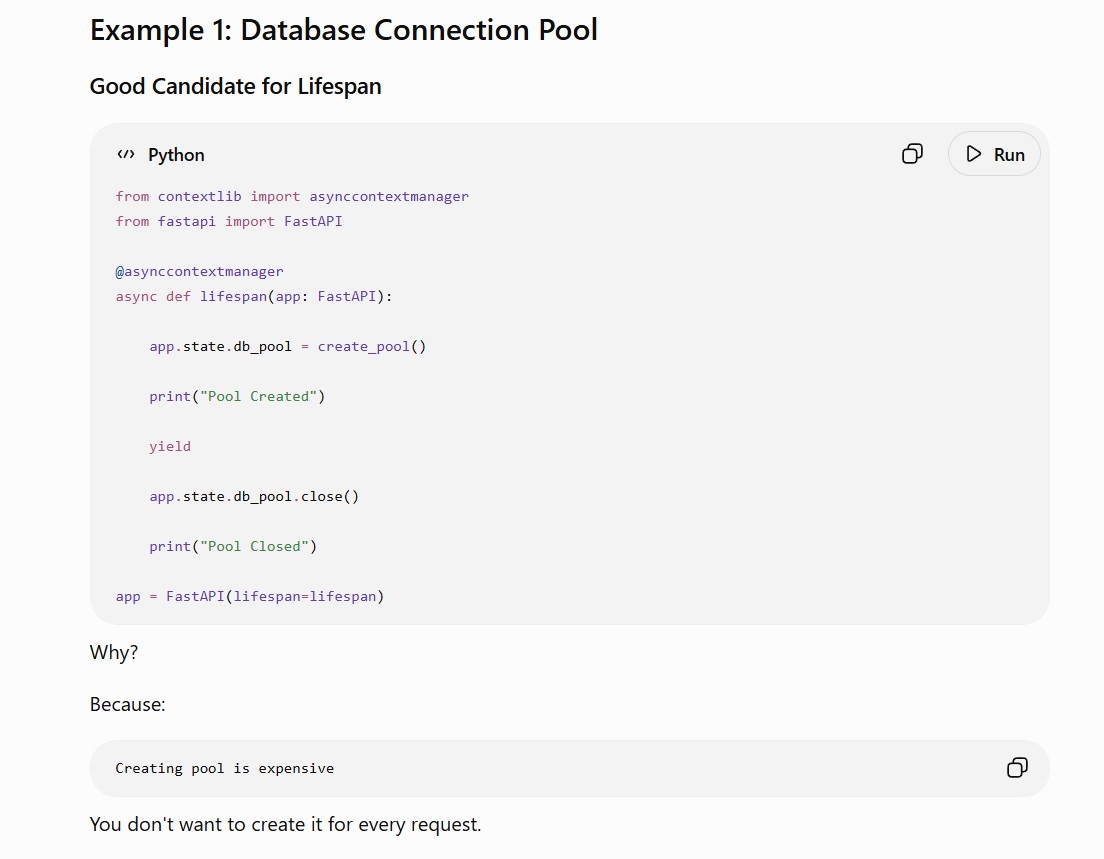Click the print("Pool Created") line
Viewport: 1104px width, 859px height.
click(237, 396)
